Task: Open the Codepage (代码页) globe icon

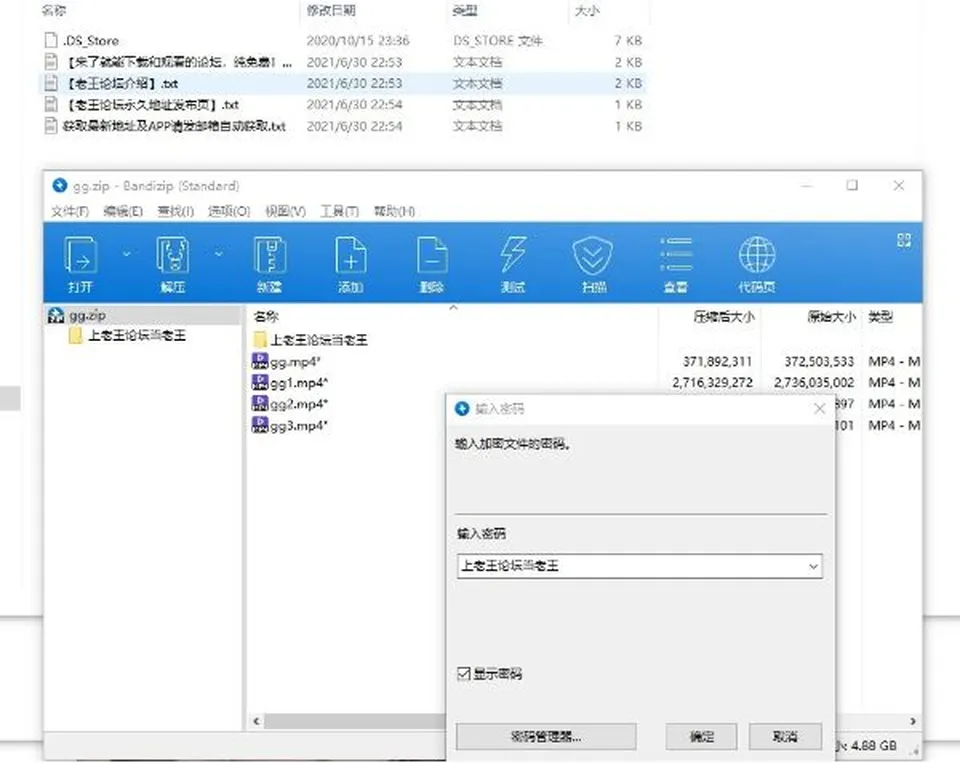Action: (x=757, y=255)
